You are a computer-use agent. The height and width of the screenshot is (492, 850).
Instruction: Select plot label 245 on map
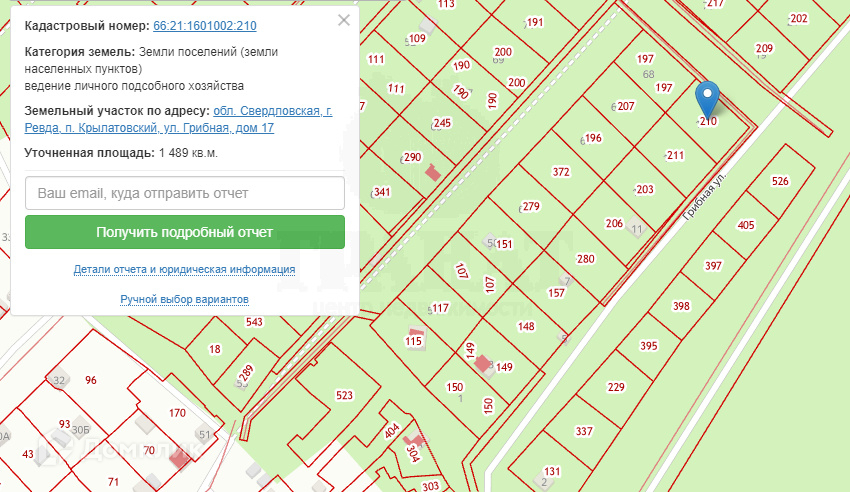(x=442, y=123)
